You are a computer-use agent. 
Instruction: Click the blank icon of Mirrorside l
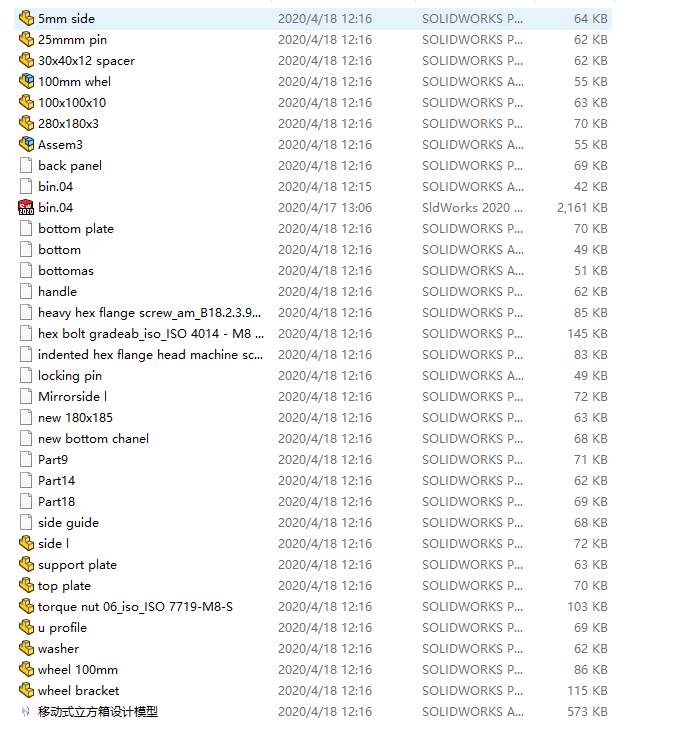click(x=26, y=396)
